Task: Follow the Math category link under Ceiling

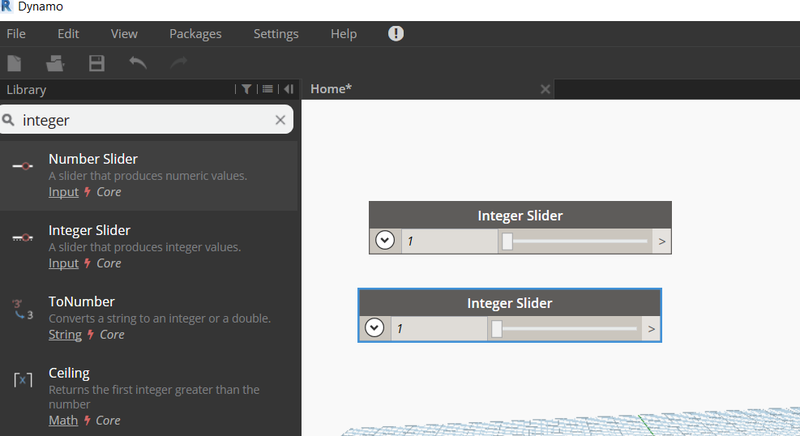Action: (63, 421)
